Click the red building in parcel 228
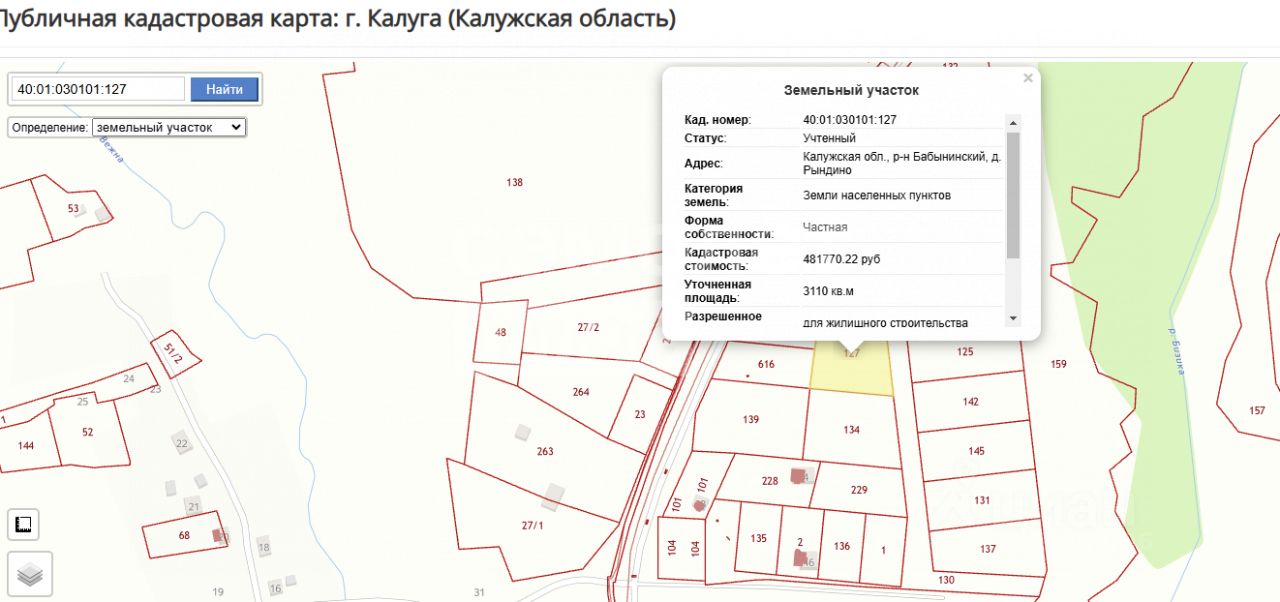Image resolution: width=1280 pixels, height=602 pixels. (798, 476)
